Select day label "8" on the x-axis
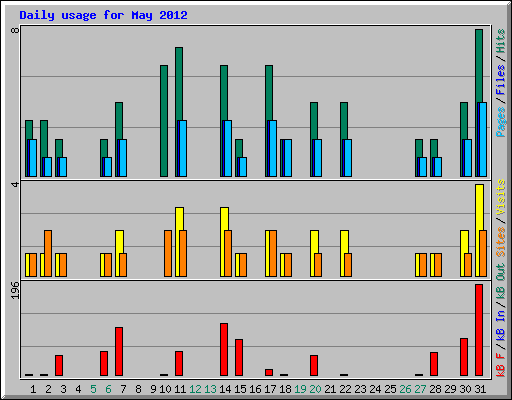Screen dimensions: 512x400 [138, 389]
